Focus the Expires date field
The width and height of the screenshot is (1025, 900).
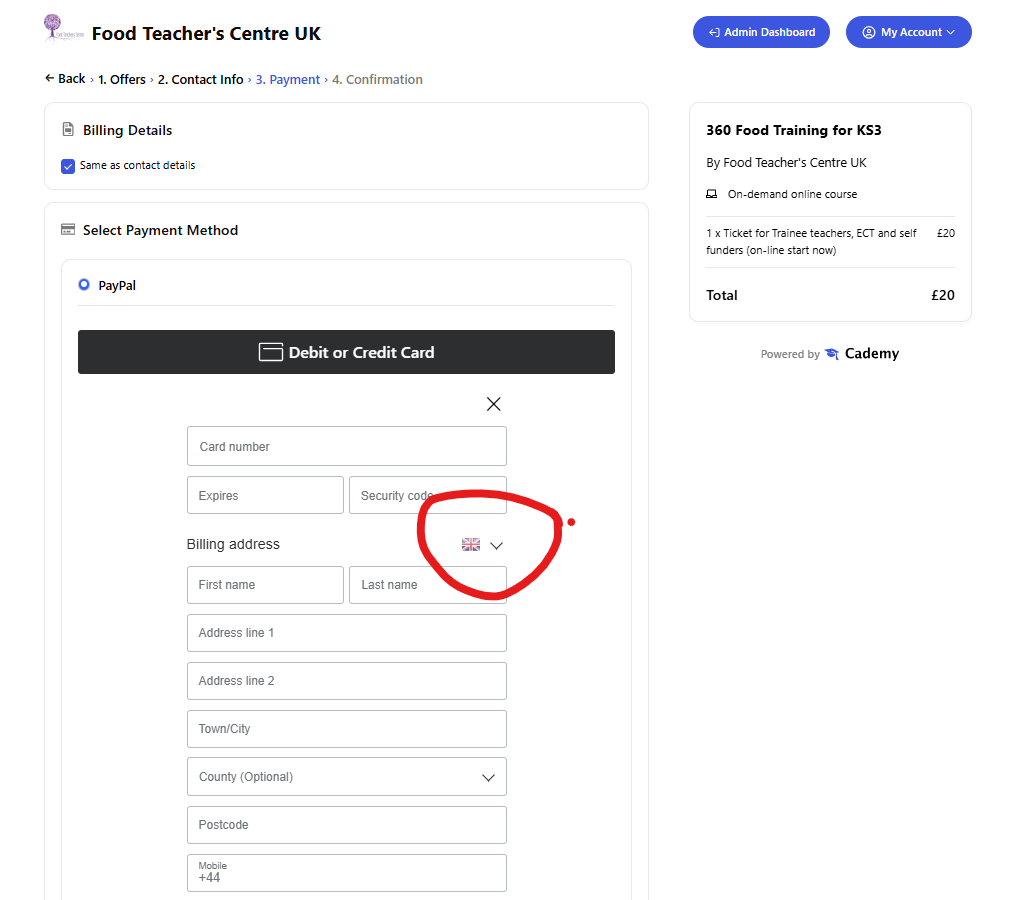coord(265,495)
